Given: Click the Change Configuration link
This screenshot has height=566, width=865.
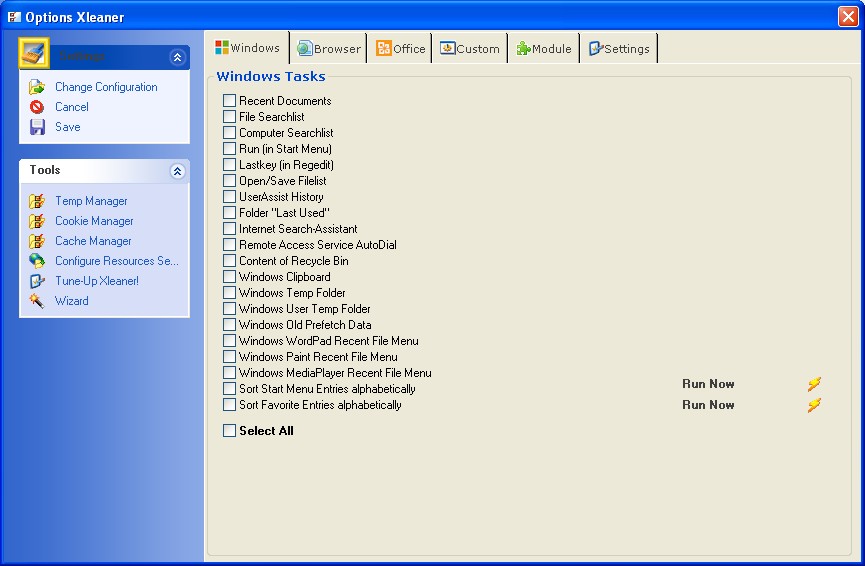Looking at the screenshot, I should coord(106,87).
